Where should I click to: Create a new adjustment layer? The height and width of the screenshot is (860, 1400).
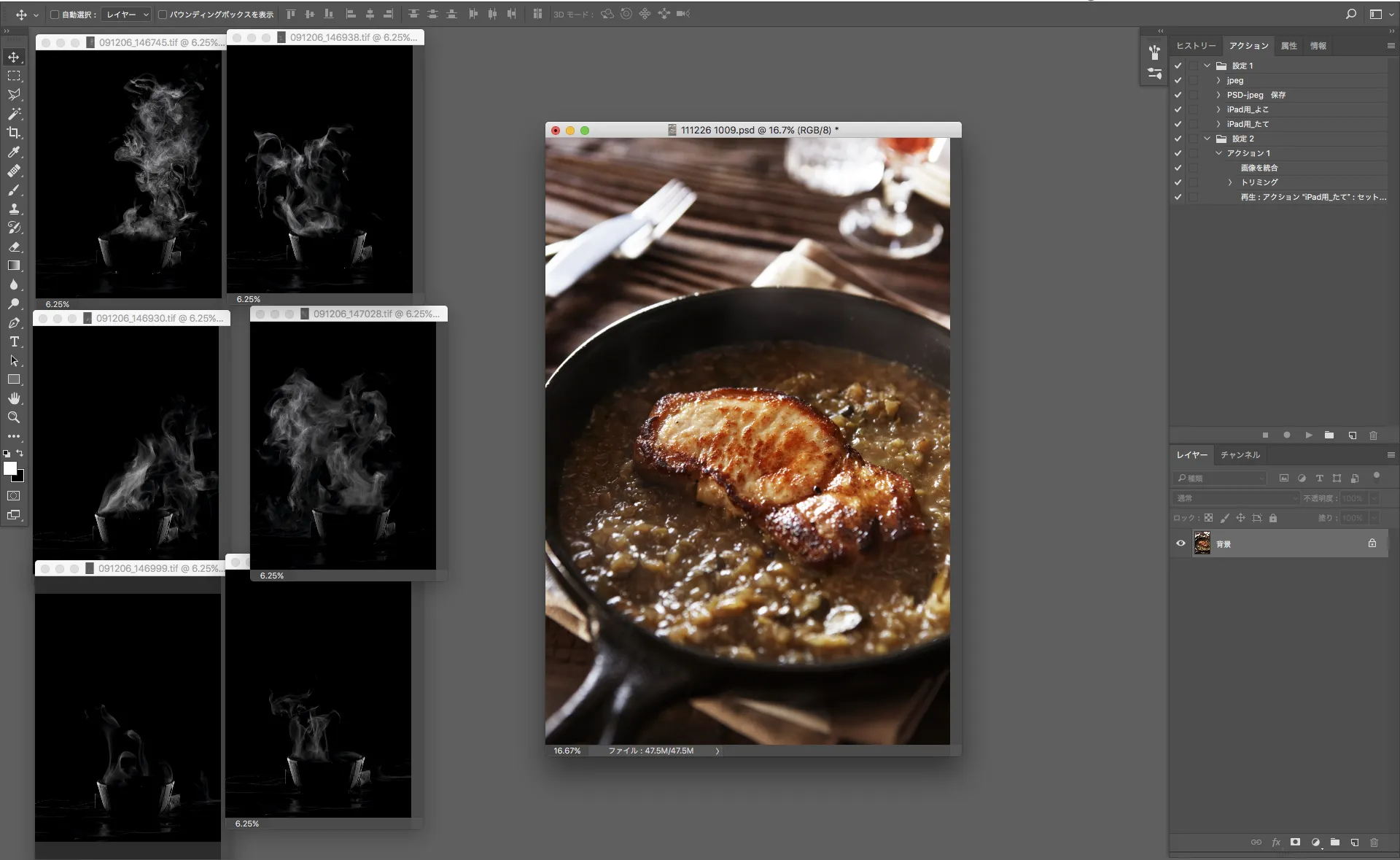coord(1315,842)
